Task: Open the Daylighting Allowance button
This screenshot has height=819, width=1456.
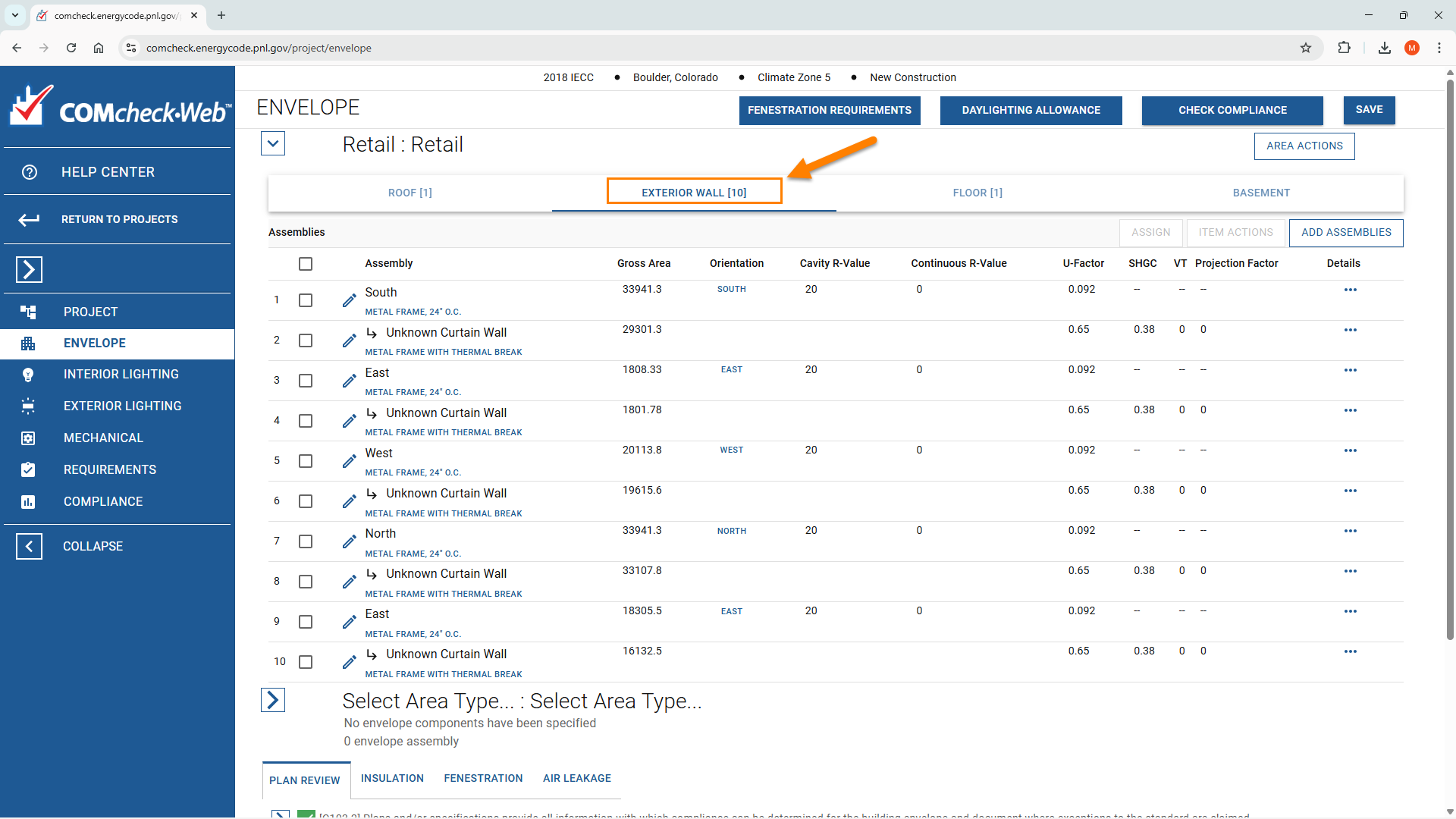Action: coord(1031,111)
